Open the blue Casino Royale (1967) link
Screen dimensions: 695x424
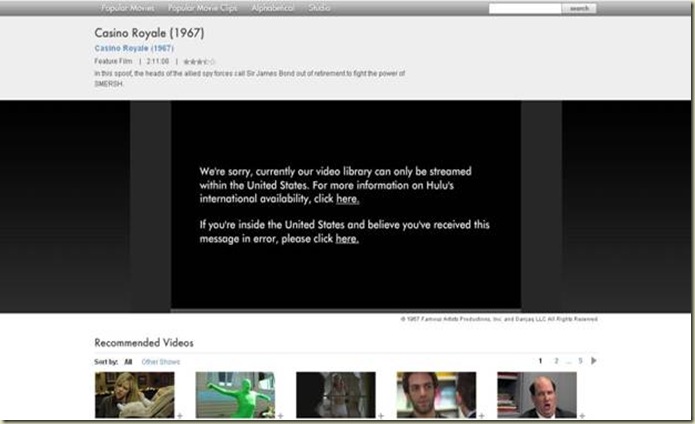click(x=134, y=48)
